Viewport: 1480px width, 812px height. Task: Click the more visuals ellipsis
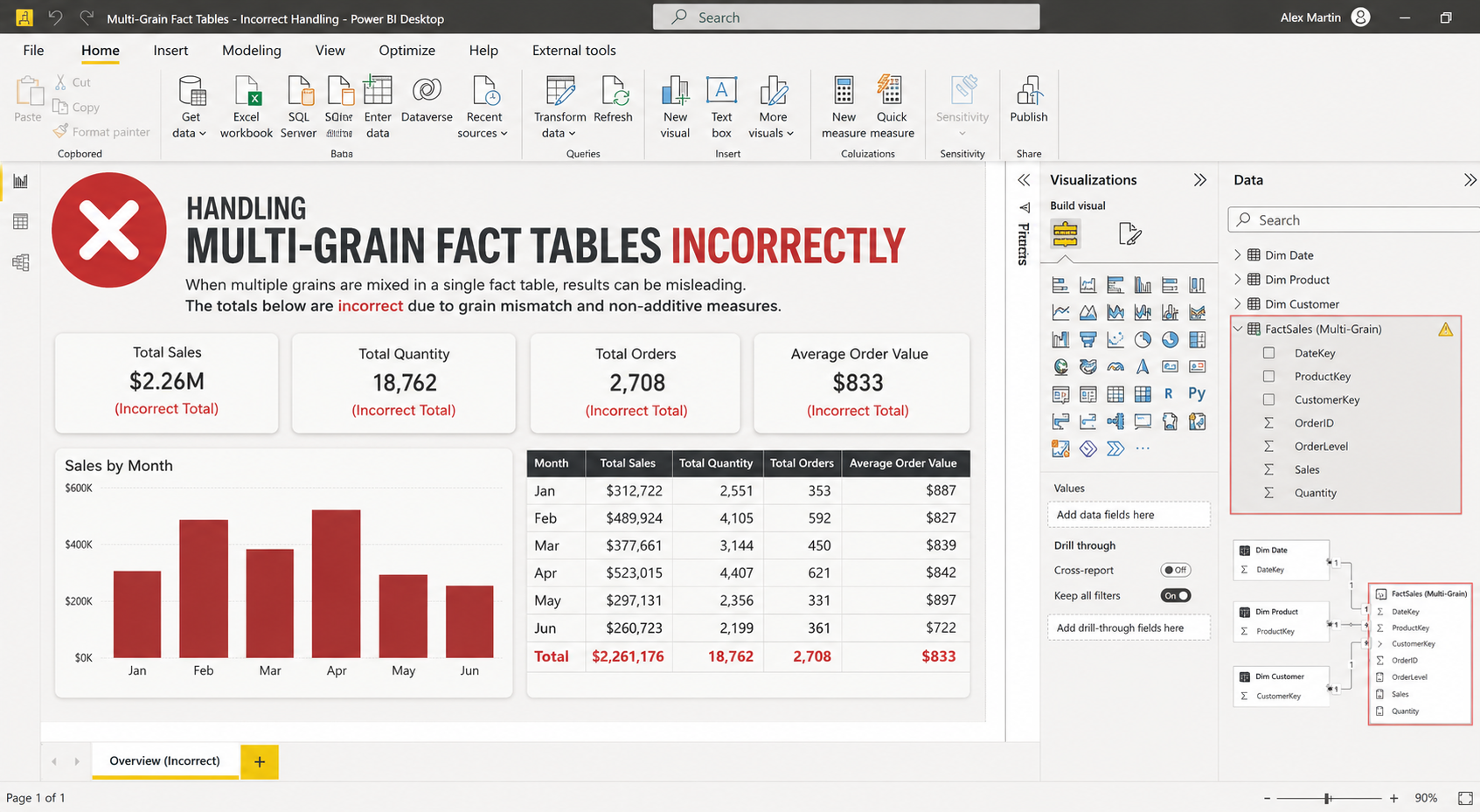[1143, 448]
